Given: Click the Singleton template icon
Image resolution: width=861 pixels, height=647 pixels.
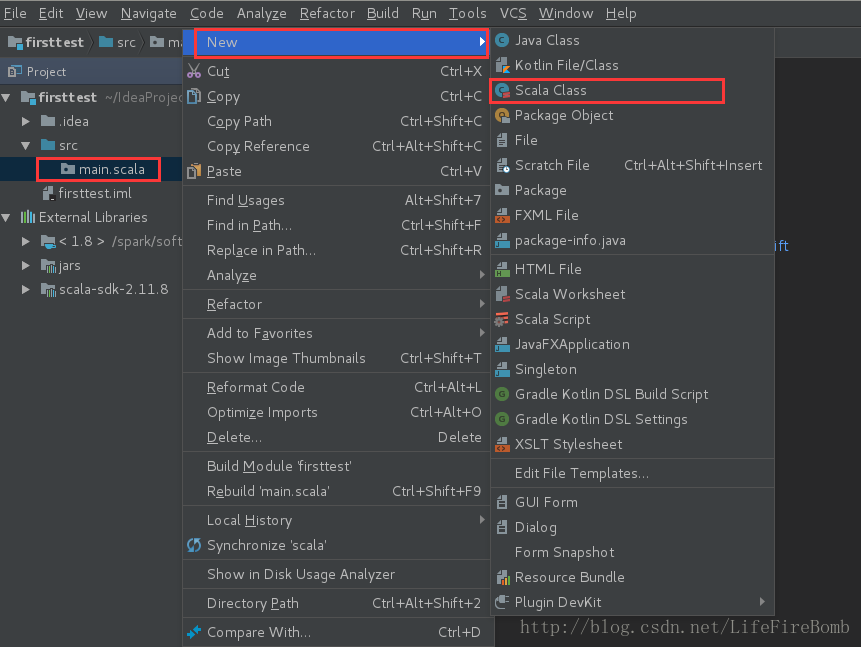Looking at the screenshot, I should (502, 370).
